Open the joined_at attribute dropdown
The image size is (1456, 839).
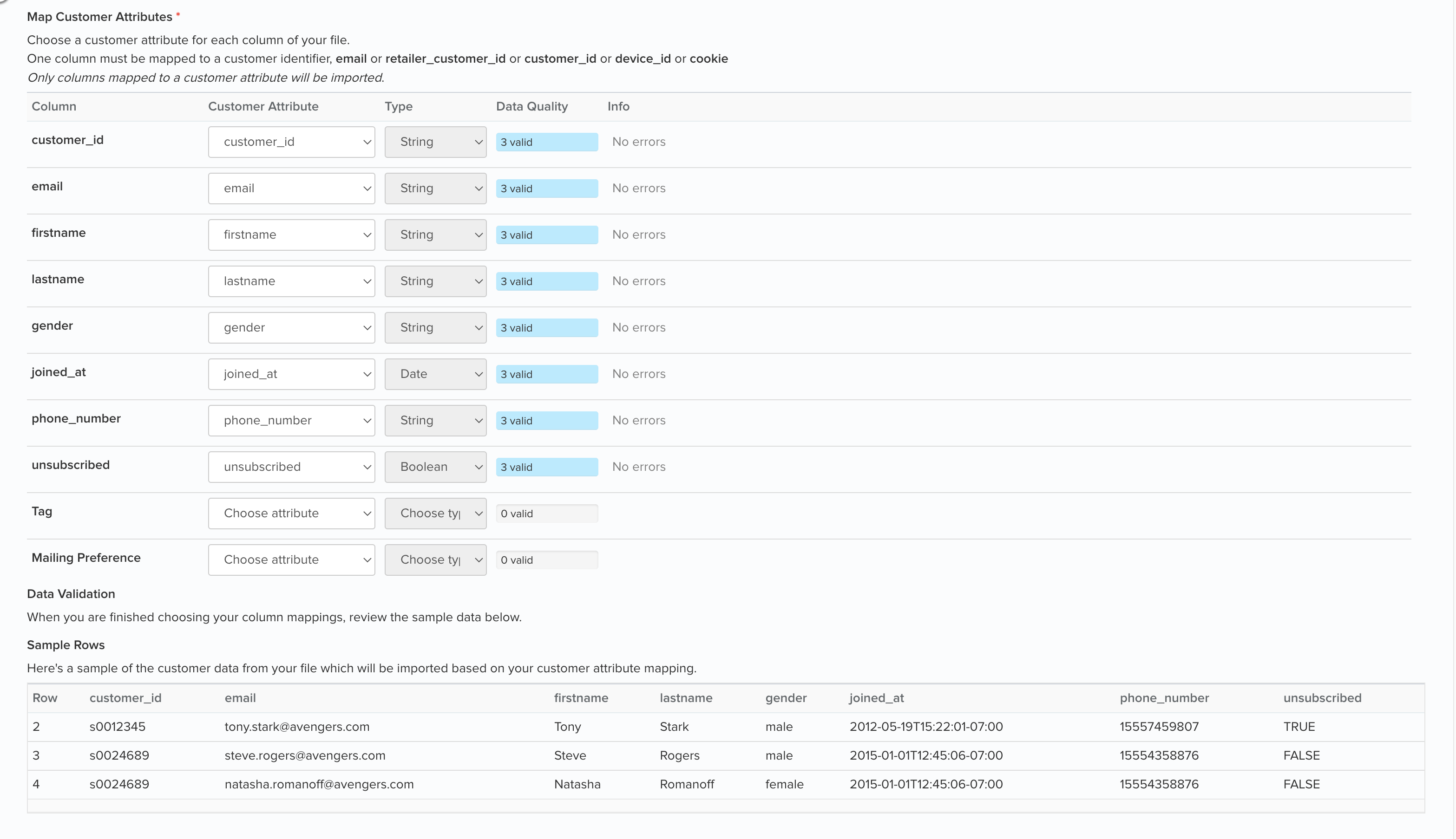pyautogui.click(x=292, y=374)
